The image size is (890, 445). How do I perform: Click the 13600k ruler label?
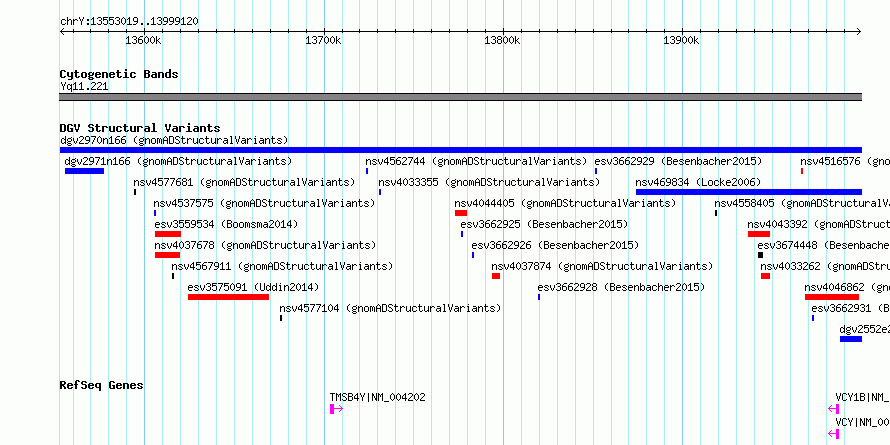coord(143,40)
